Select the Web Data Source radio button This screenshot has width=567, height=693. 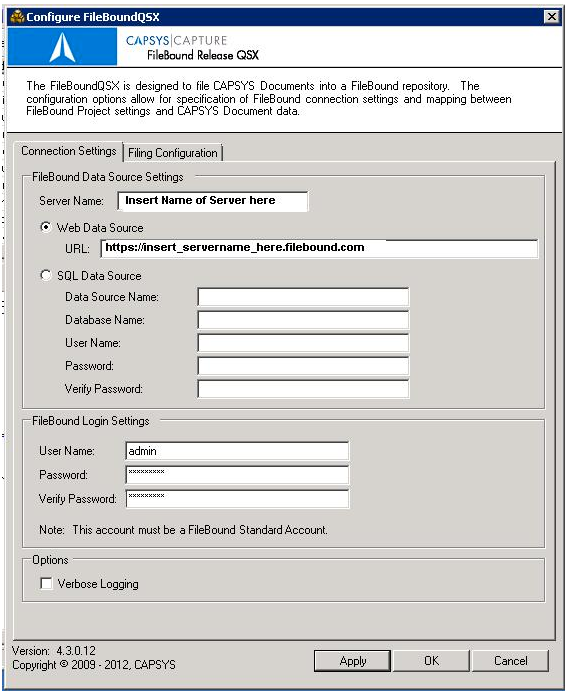point(46,227)
